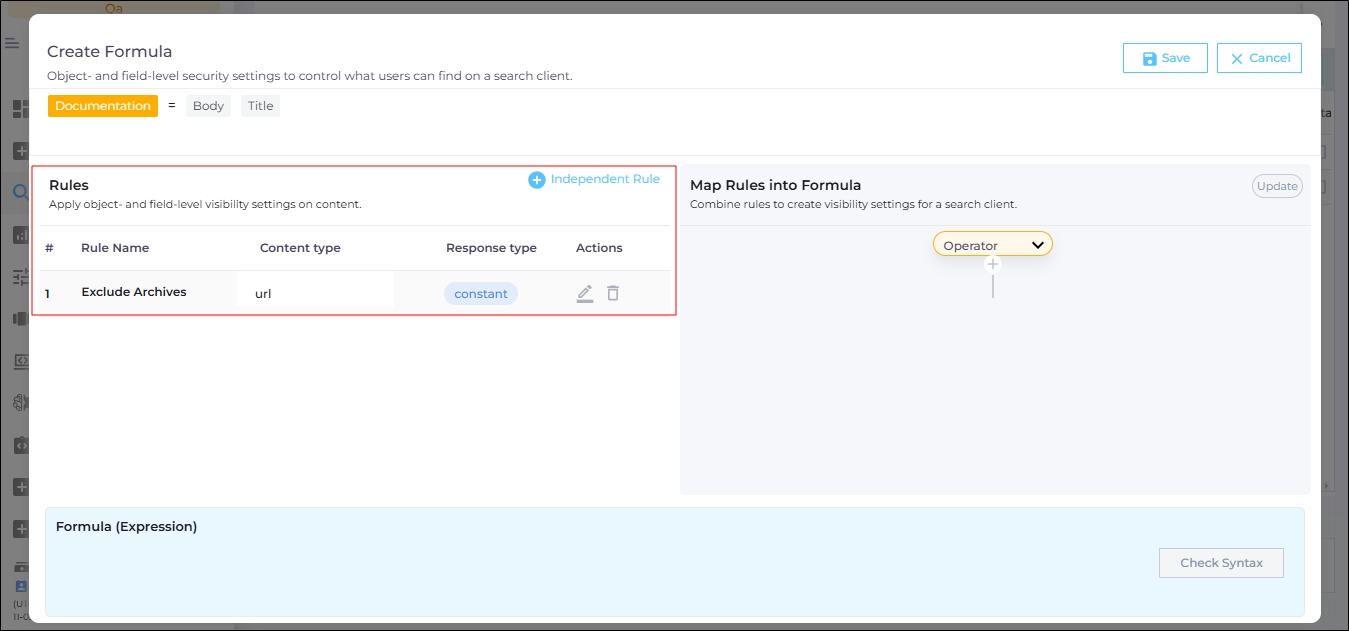Click the X icon in the Cancel button
The image size is (1349, 631).
coord(1237,59)
